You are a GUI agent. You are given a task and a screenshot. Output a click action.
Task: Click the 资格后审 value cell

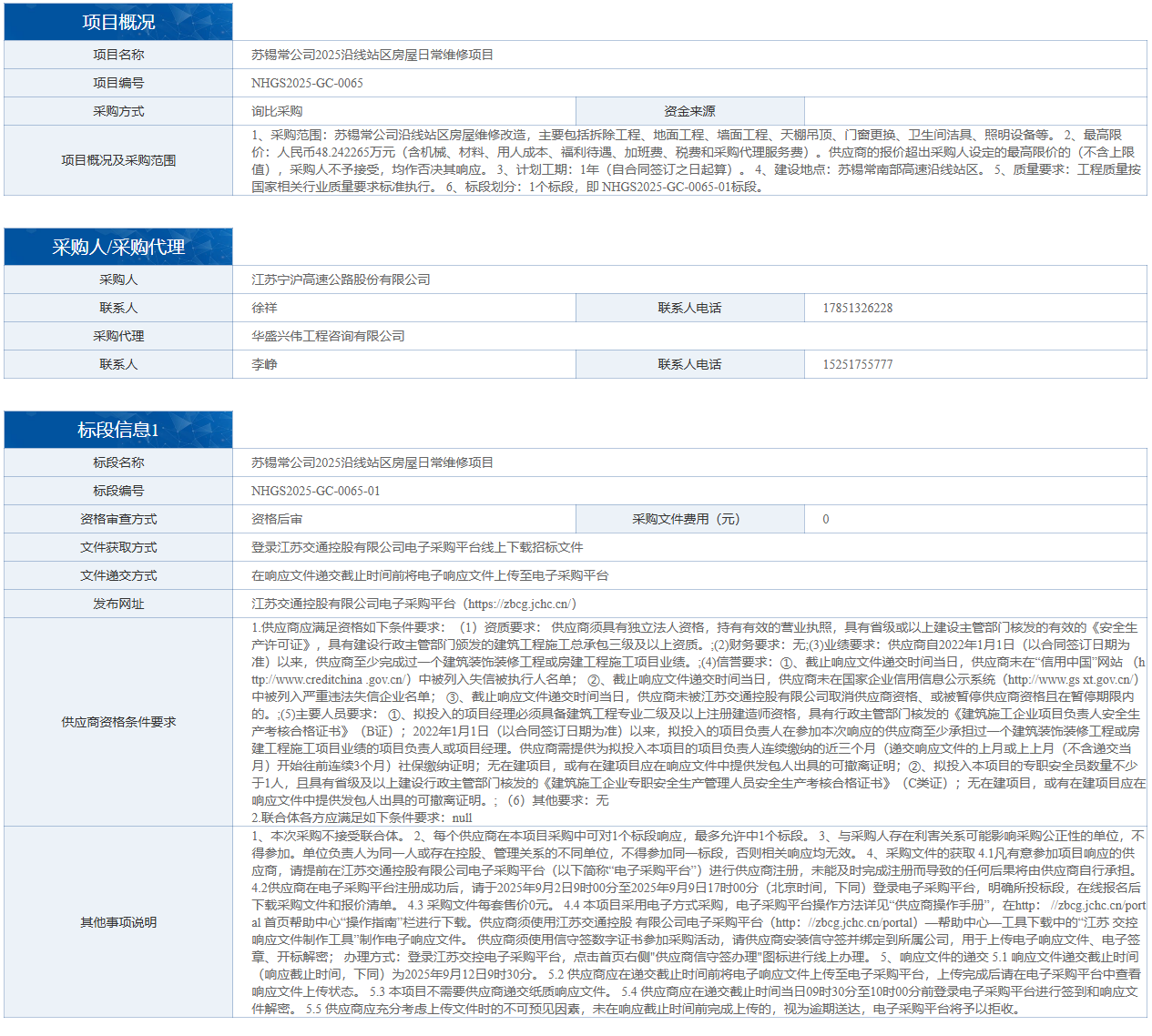(277, 519)
